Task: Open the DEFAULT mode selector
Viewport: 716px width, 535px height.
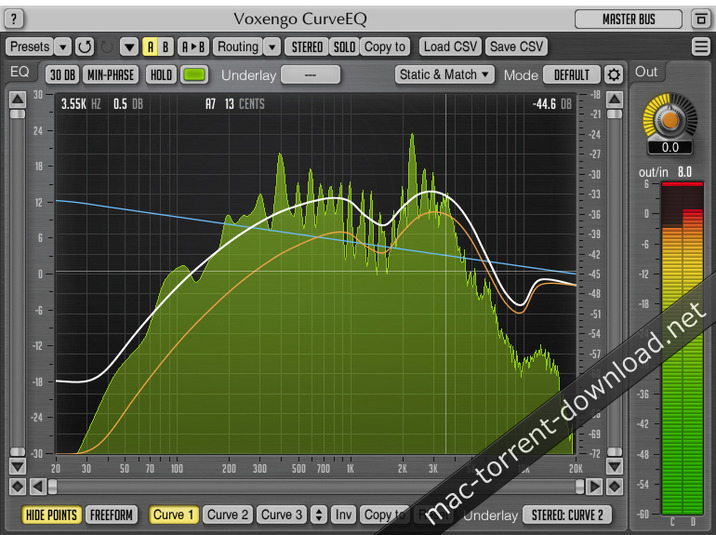Action: (x=571, y=74)
